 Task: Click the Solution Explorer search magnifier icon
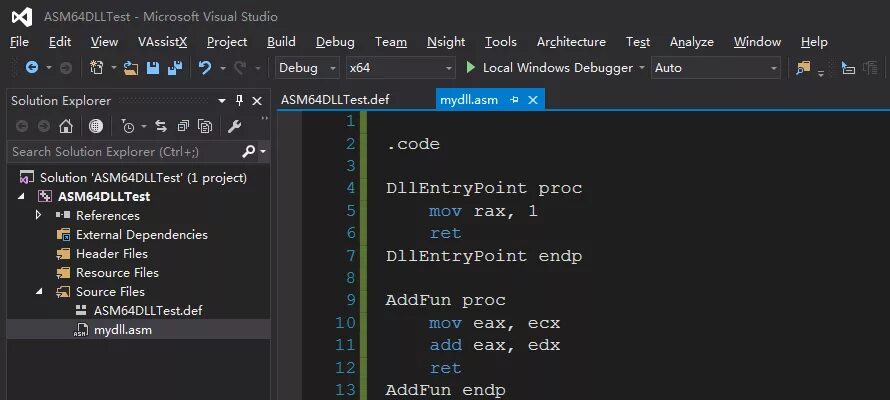click(x=249, y=151)
